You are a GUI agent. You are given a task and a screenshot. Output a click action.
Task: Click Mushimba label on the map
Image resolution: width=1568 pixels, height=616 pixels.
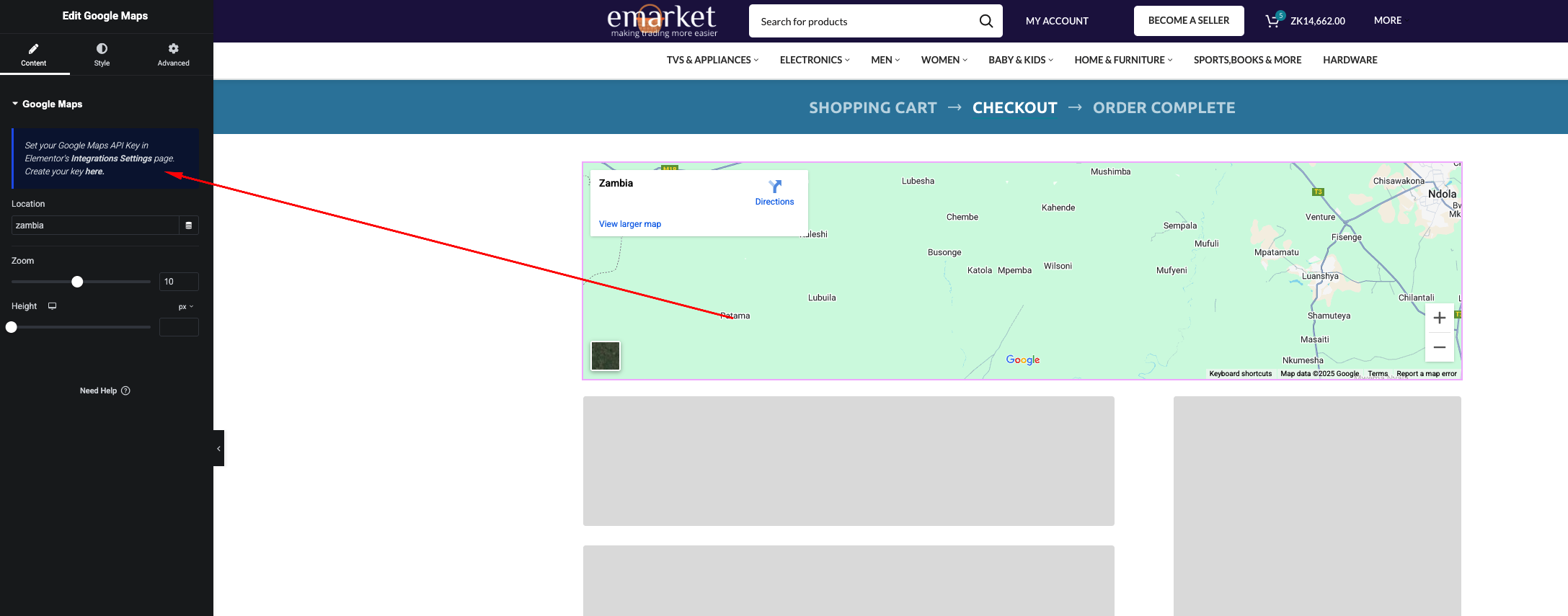click(1111, 171)
